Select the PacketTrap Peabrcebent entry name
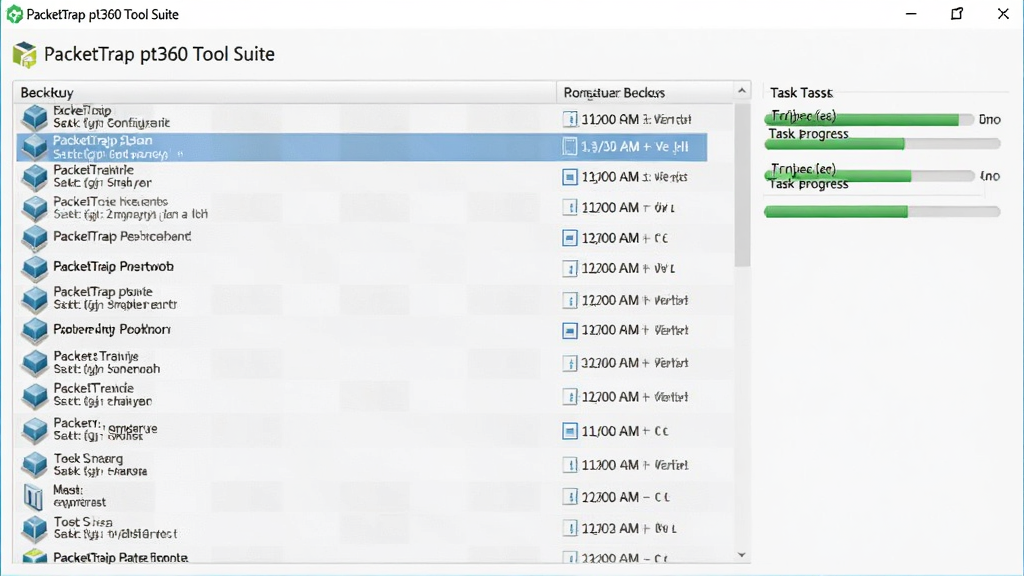The width and height of the screenshot is (1024, 576). pos(122,236)
